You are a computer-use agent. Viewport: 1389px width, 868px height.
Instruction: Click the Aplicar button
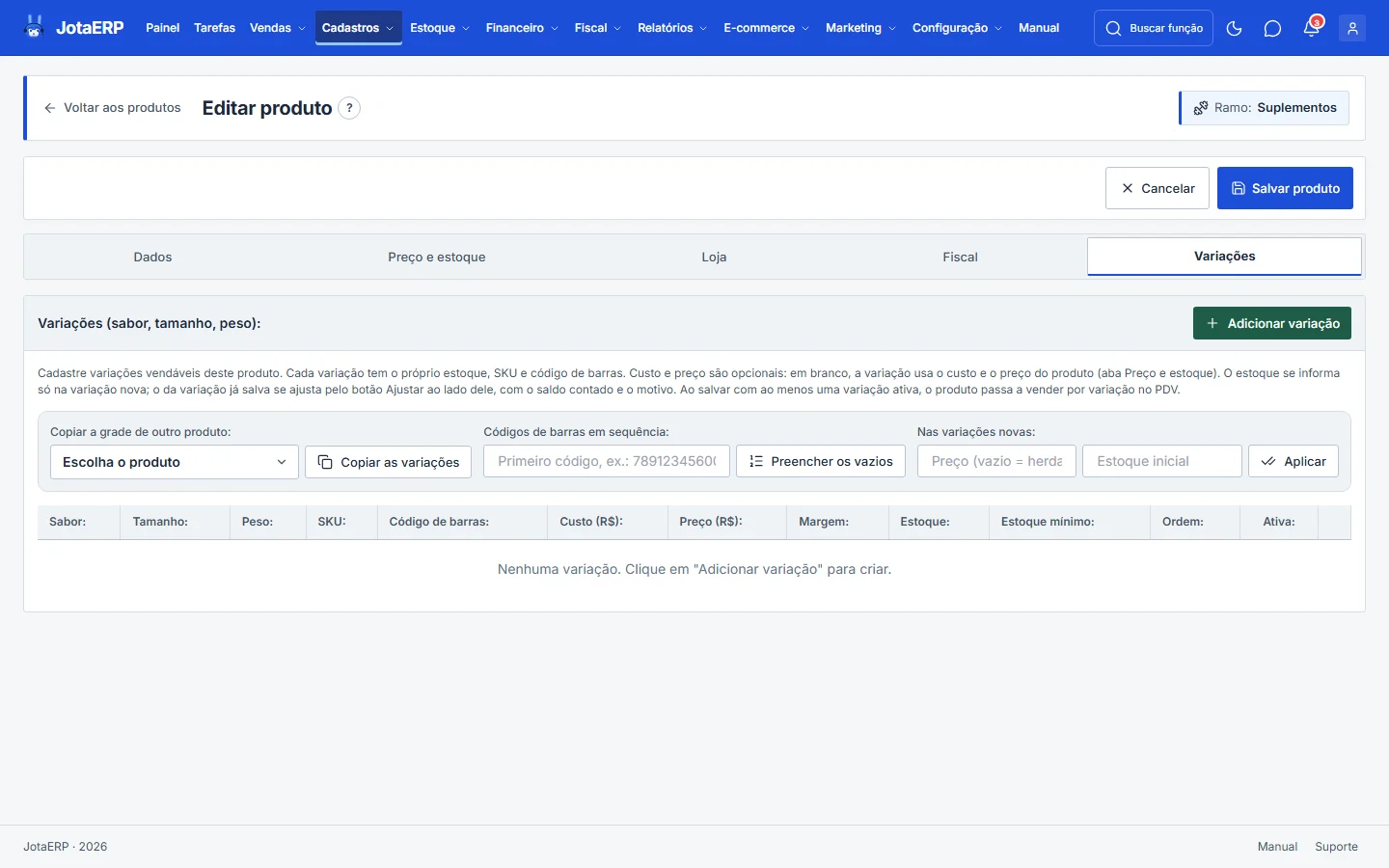pyautogui.click(x=1294, y=461)
